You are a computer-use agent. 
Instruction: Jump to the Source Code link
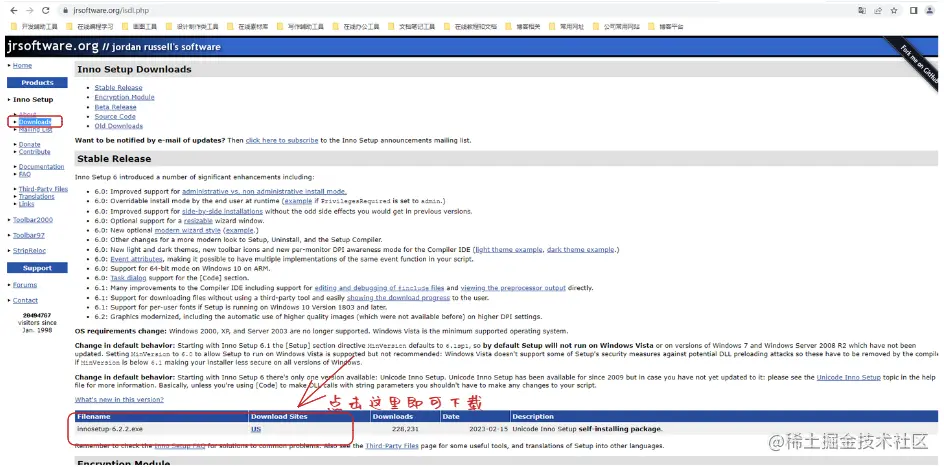[x=115, y=116]
